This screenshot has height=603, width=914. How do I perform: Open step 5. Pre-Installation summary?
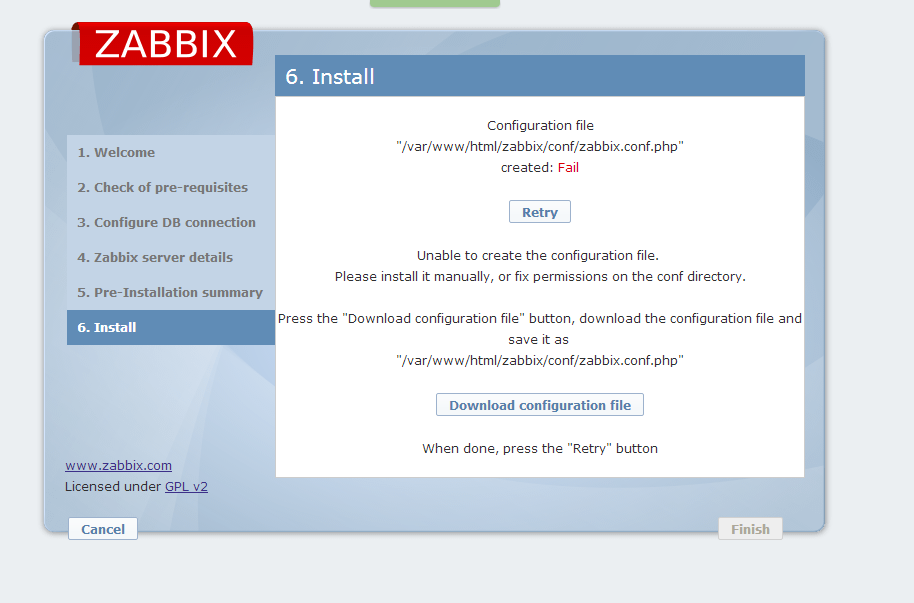171,292
